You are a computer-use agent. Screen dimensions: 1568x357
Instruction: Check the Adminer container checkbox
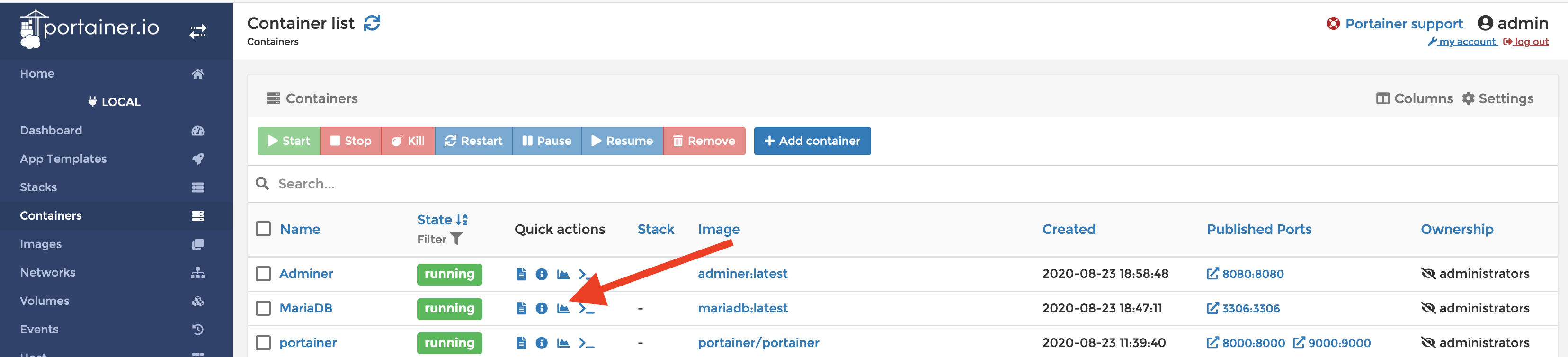tap(263, 274)
